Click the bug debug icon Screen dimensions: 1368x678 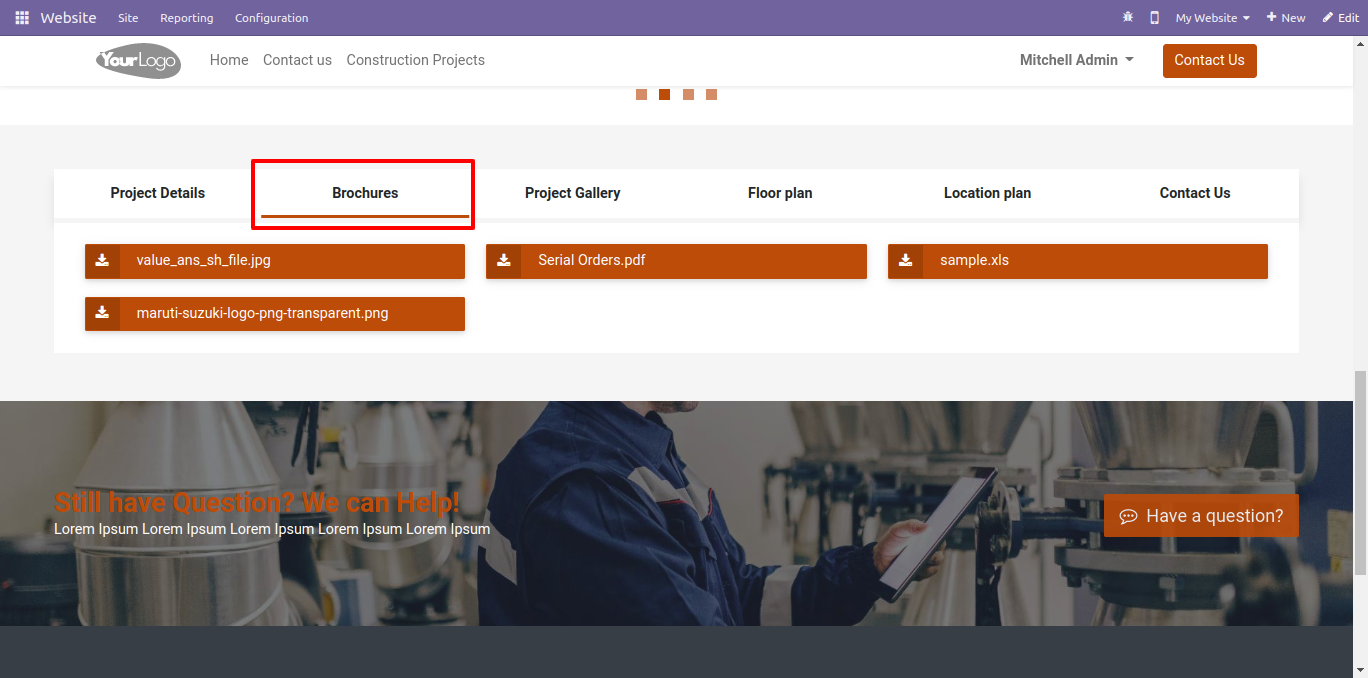pos(1128,18)
